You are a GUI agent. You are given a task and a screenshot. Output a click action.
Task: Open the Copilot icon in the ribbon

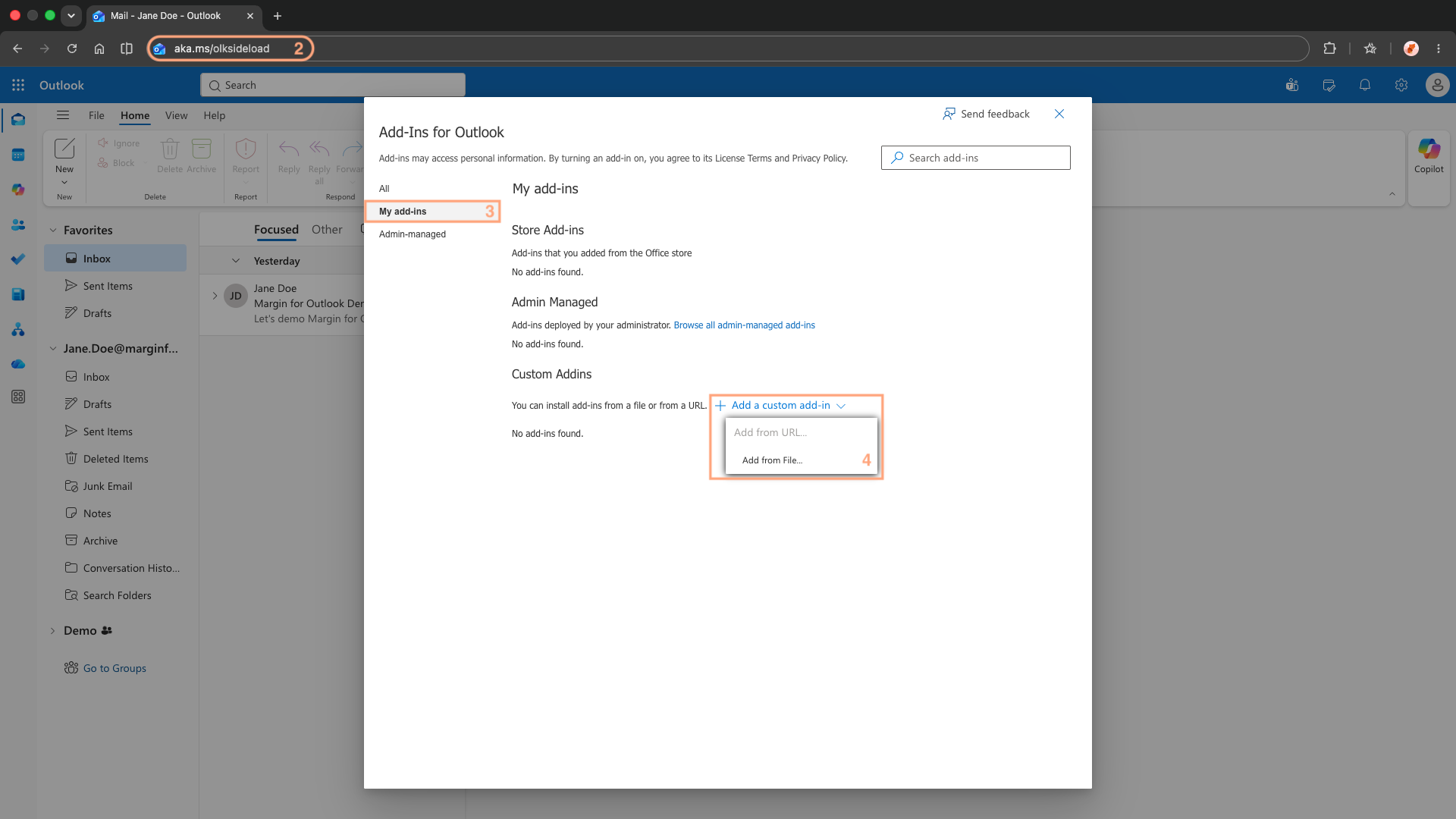1429,156
